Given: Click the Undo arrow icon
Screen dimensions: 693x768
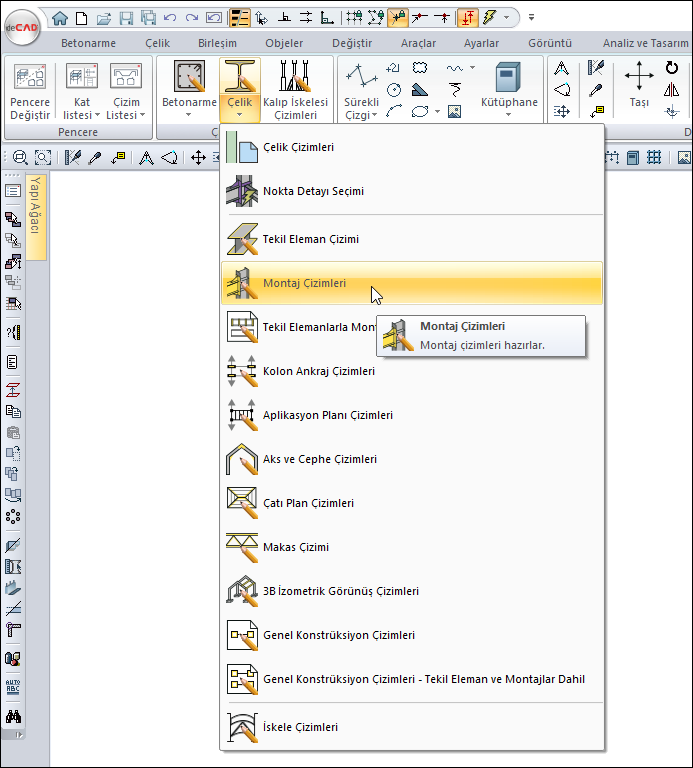Looking at the screenshot, I should point(169,17).
